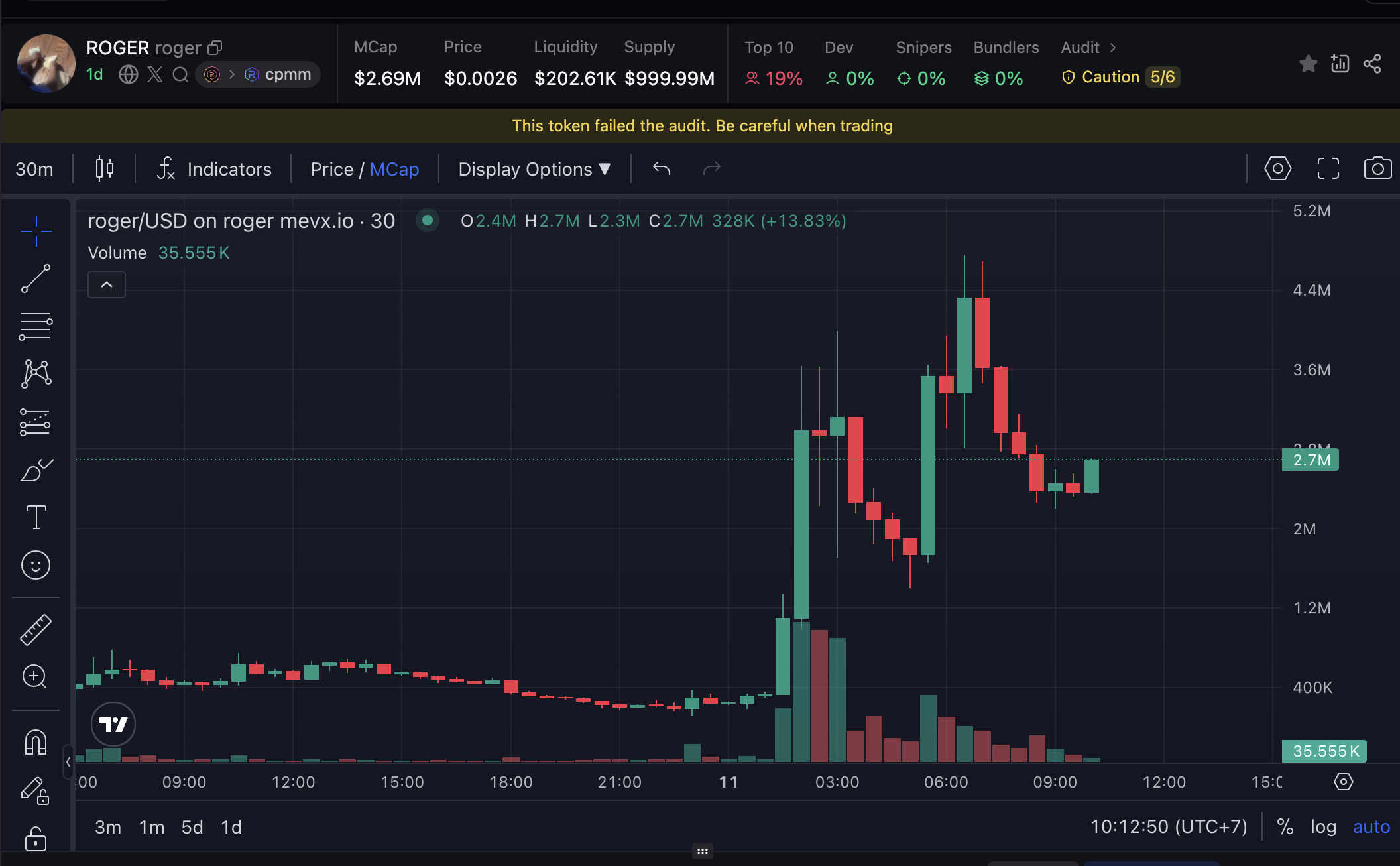
Task: Open chart settings hexagon icon
Action: pyautogui.click(x=1277, y=168)
